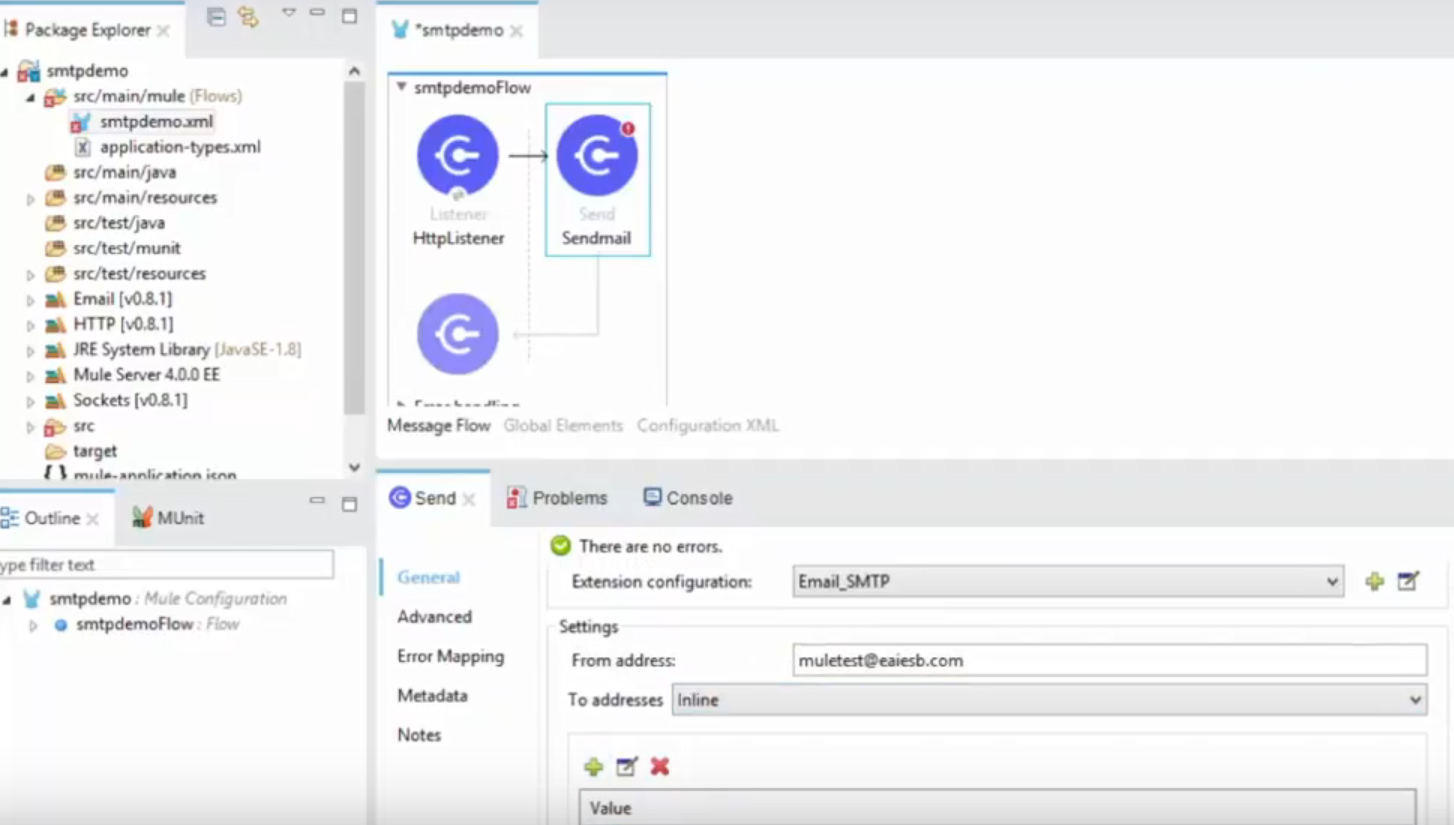Click the From address input field
Viewport: 1454px width, 825px height.
click(x=1110, y=660)
